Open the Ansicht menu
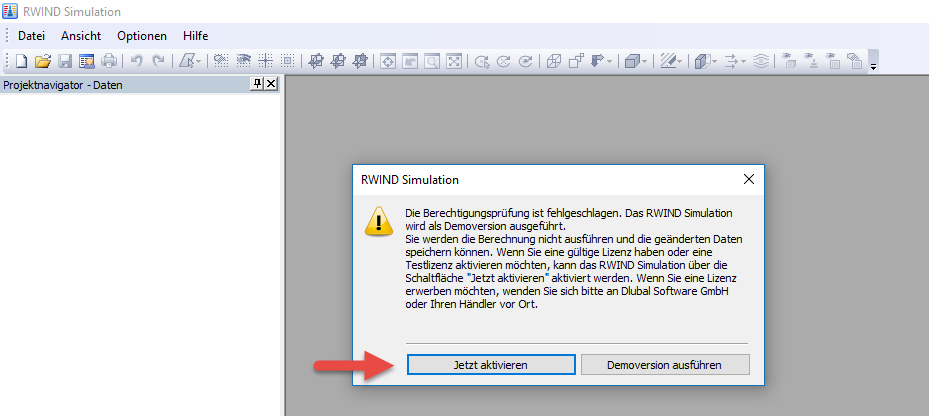The height and width of the screenshot is (416, 929). [81, 36]
